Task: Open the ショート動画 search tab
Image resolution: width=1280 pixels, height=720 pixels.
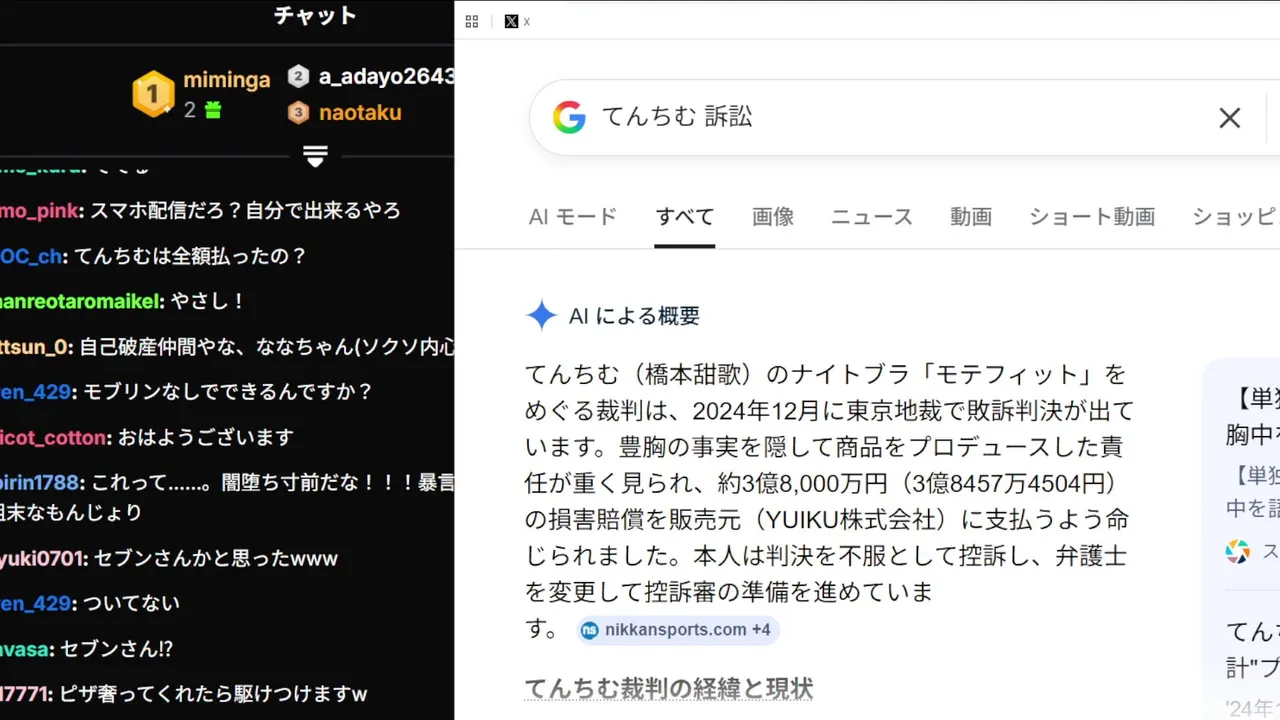Action: pyautogui.click(x=1092, y=216)
